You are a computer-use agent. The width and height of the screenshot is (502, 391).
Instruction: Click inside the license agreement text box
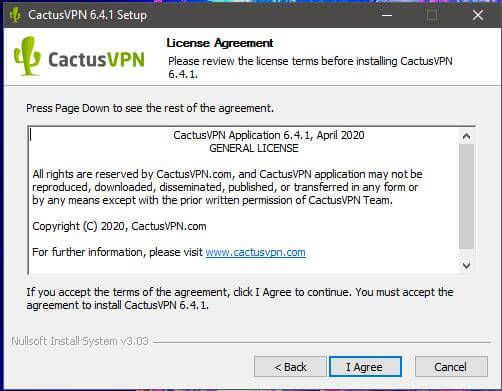tap(243, 200)
